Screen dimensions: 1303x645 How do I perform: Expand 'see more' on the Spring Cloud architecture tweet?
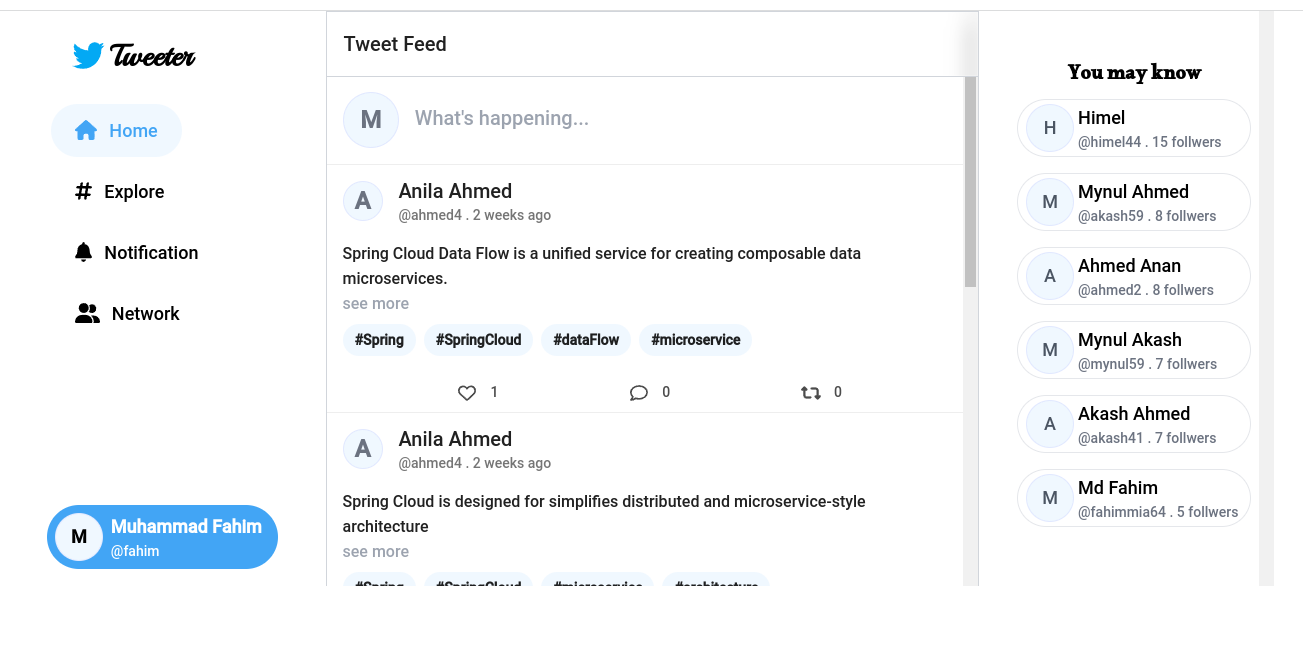pyautogui.click(x=376, y=552)
